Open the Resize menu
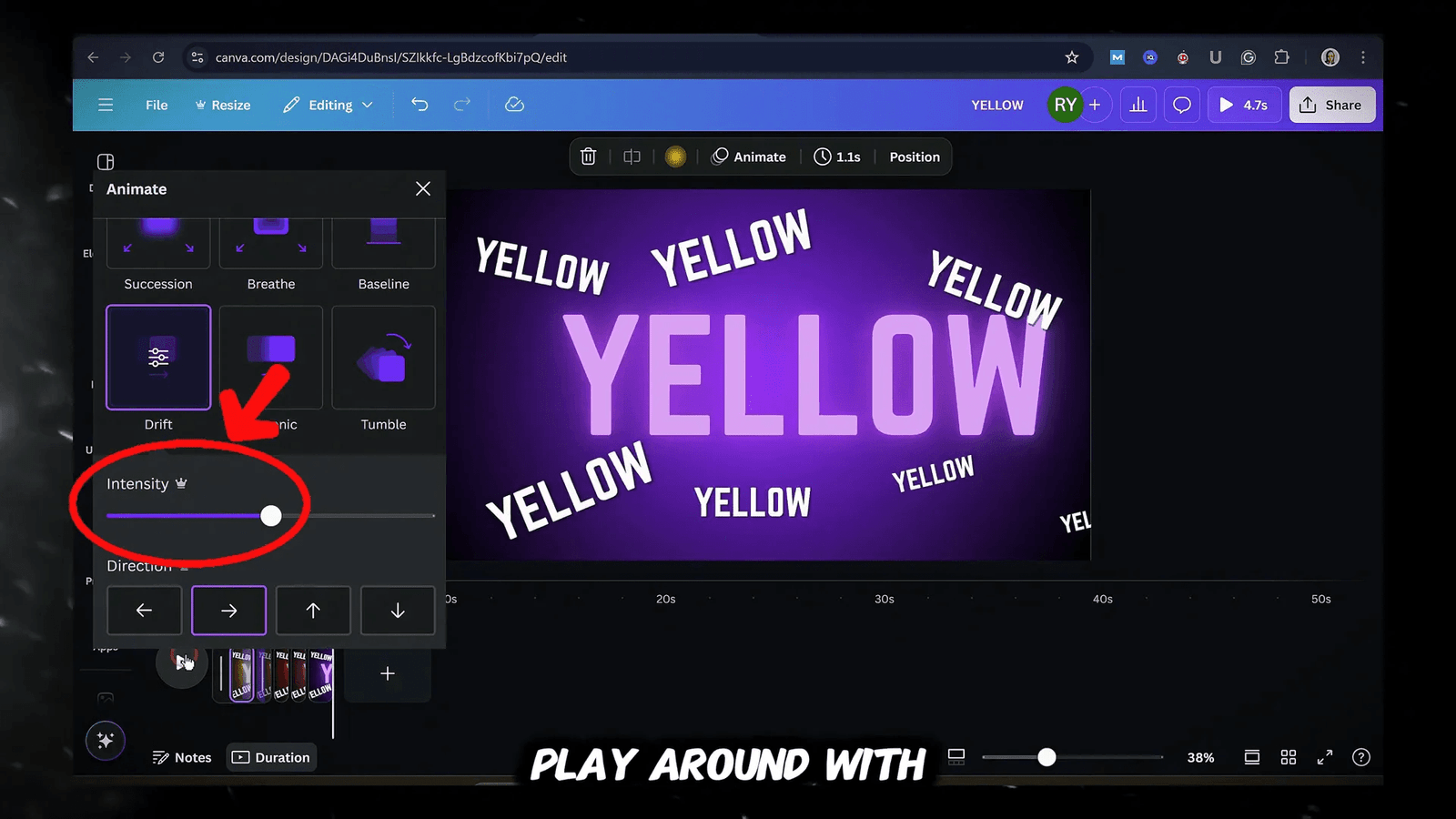Screen dimensions: 1456x819 tap(223, 105)
